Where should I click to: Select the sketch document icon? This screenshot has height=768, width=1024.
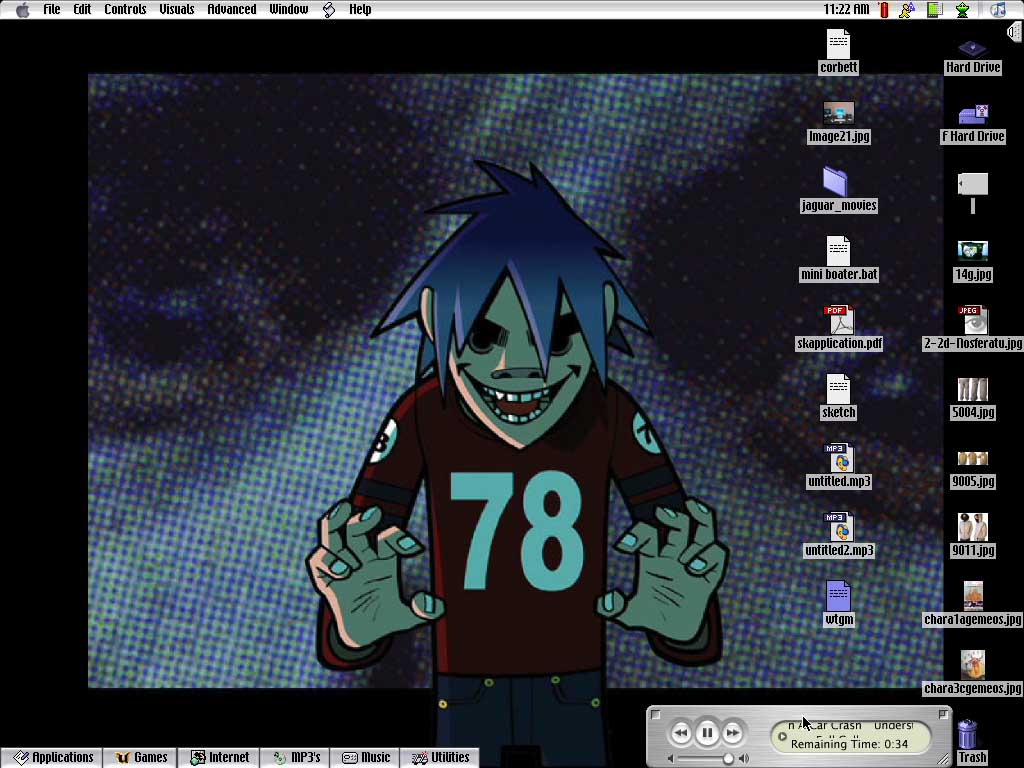839,389
